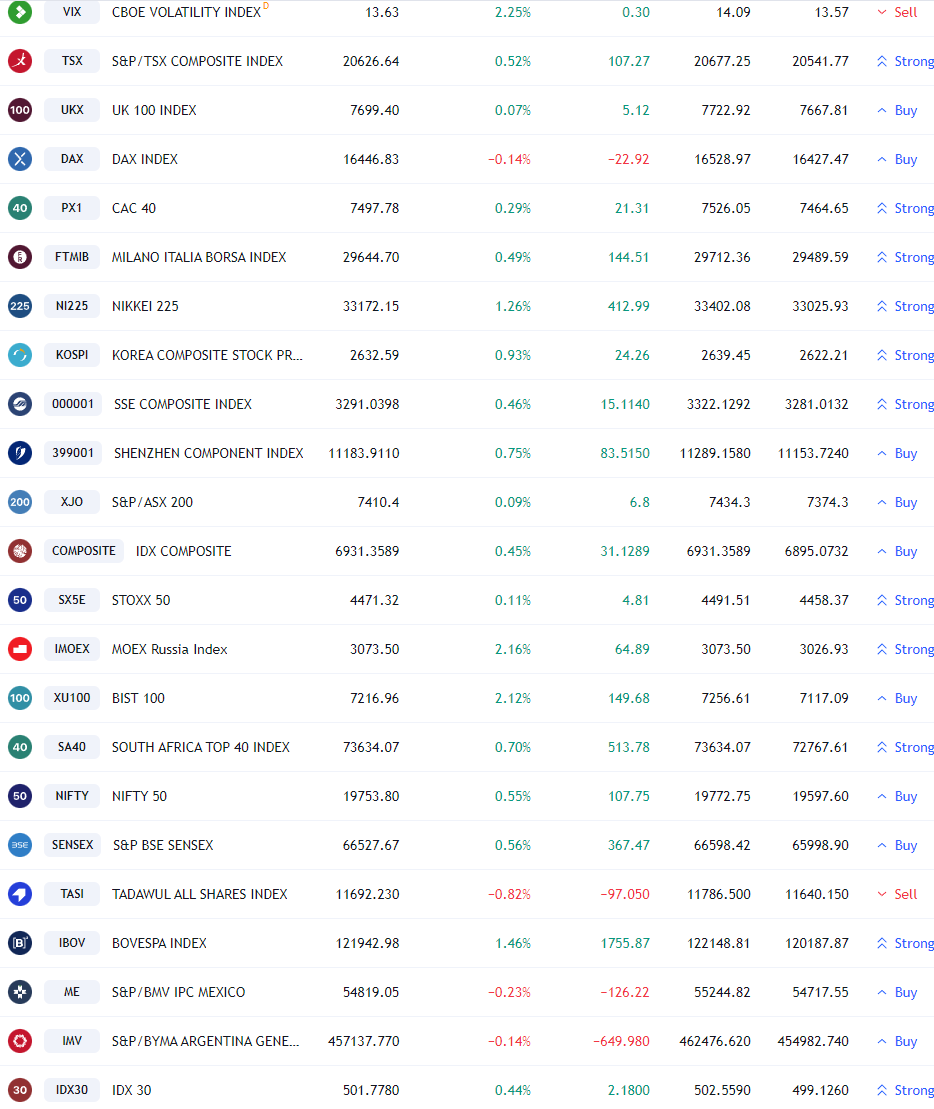This screenshot has width=934, height=1109.
Task: Click the Shenzhen Component logo icon
Action: point(20,453)
